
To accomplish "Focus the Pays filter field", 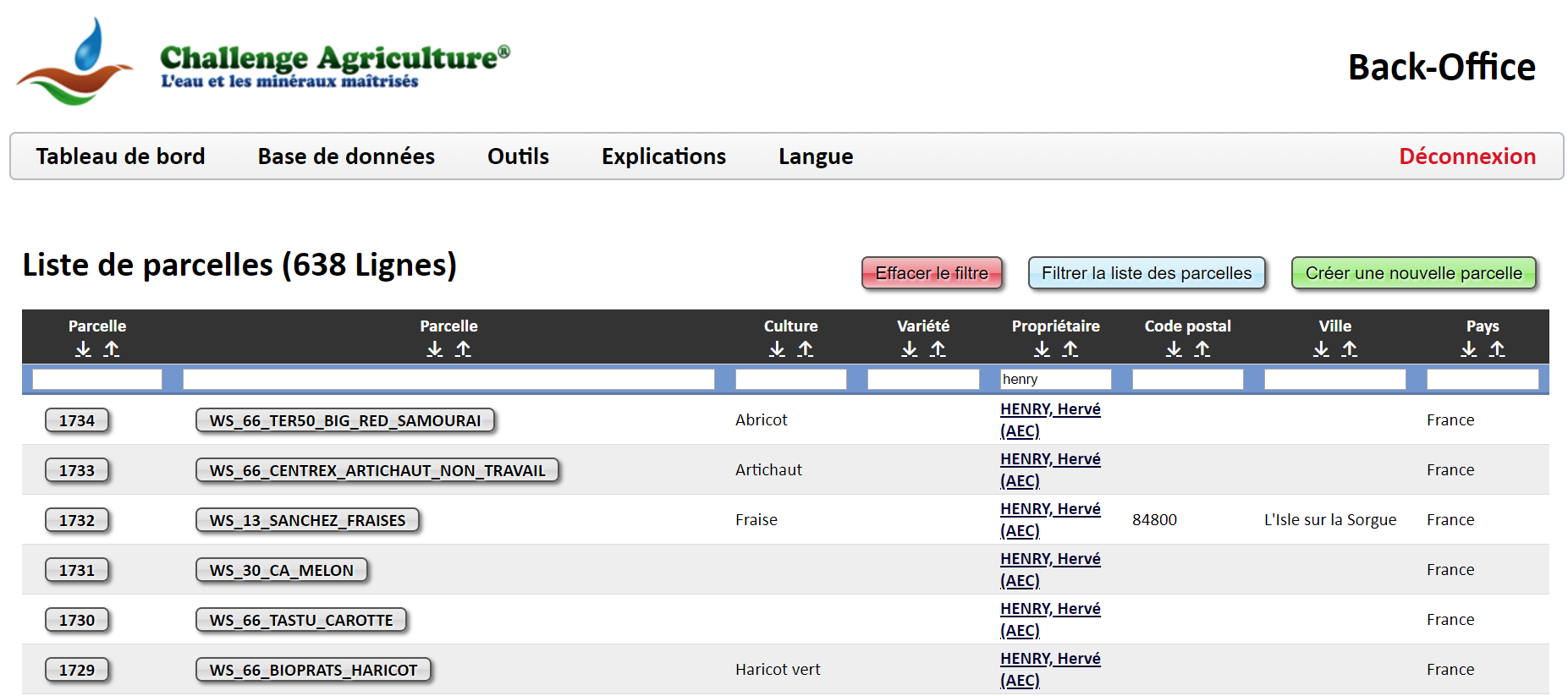I will [1483, 379].
